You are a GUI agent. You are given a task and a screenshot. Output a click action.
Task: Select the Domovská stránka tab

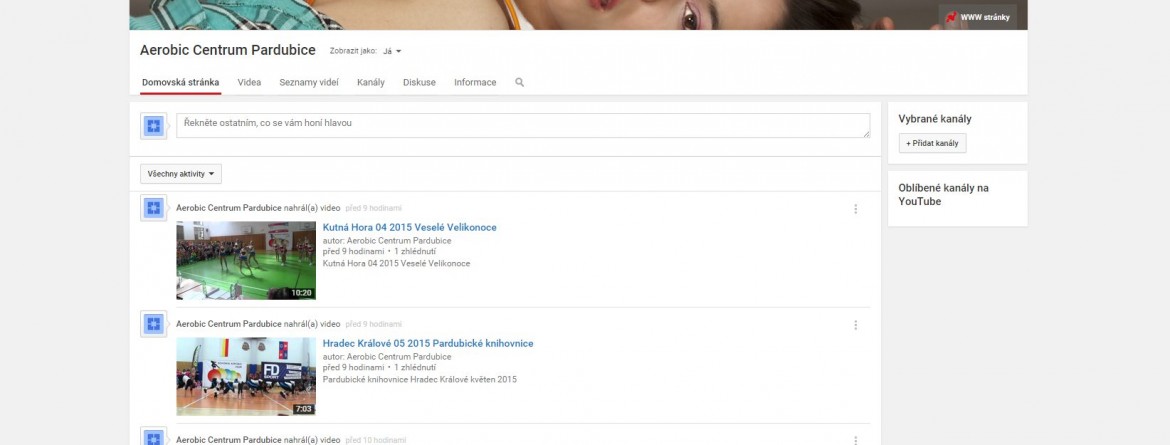(x=181, y=82)
